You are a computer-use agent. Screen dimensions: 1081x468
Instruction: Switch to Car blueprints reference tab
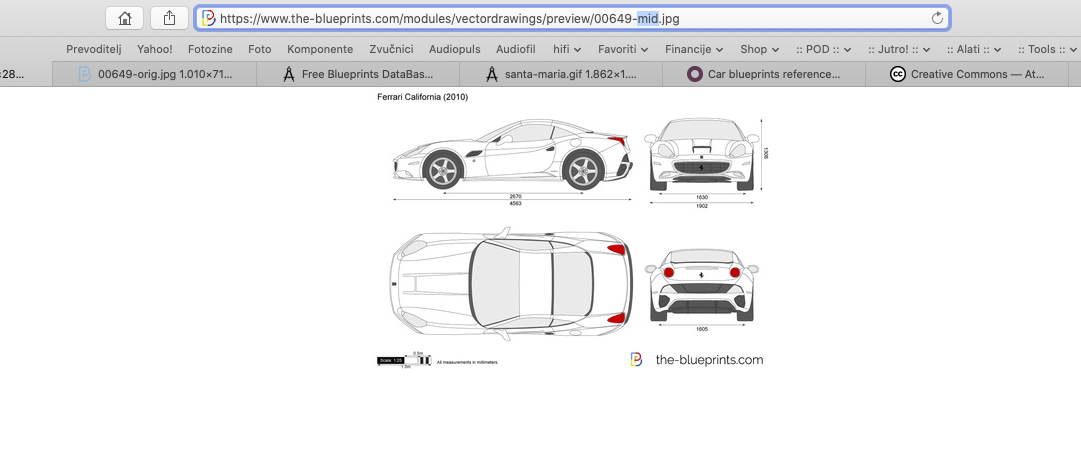point(765,74)
